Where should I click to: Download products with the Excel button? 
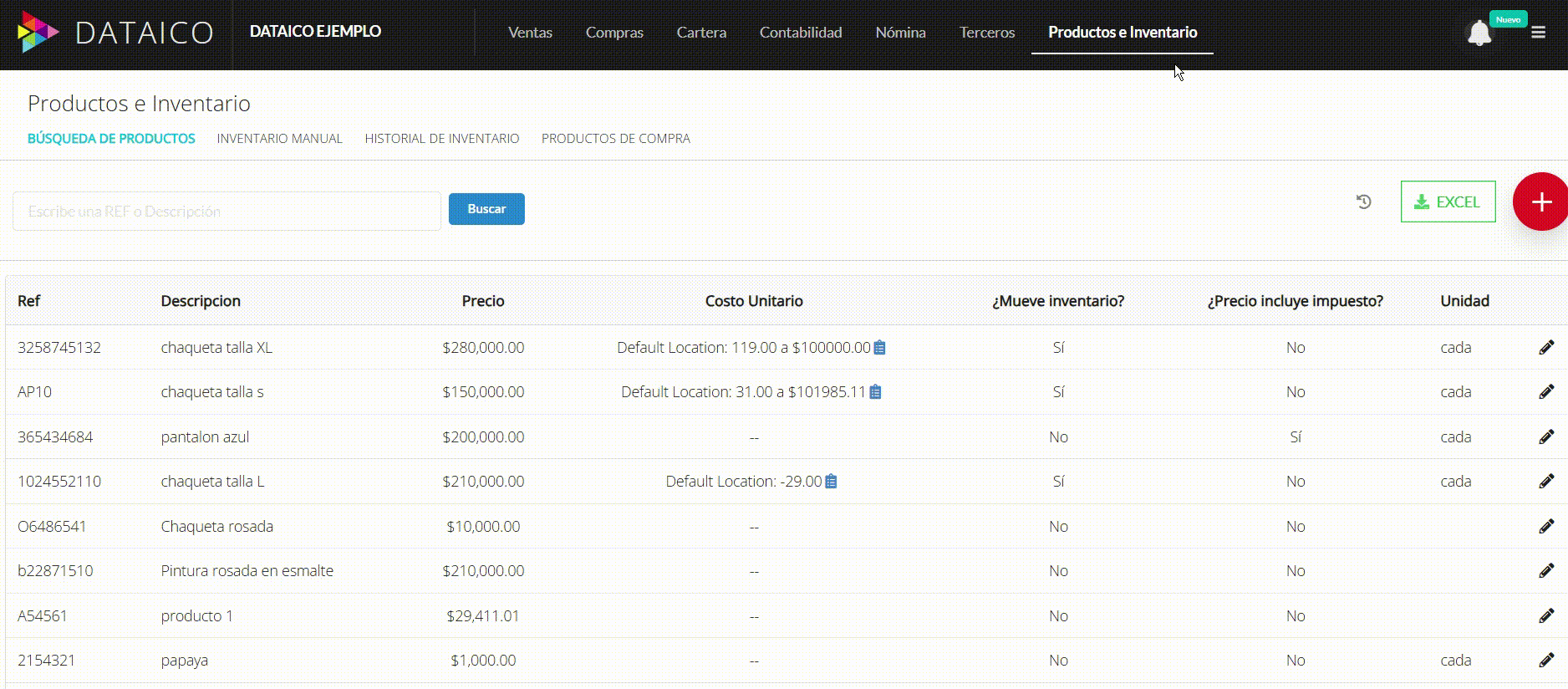[x=1448, y=202]
